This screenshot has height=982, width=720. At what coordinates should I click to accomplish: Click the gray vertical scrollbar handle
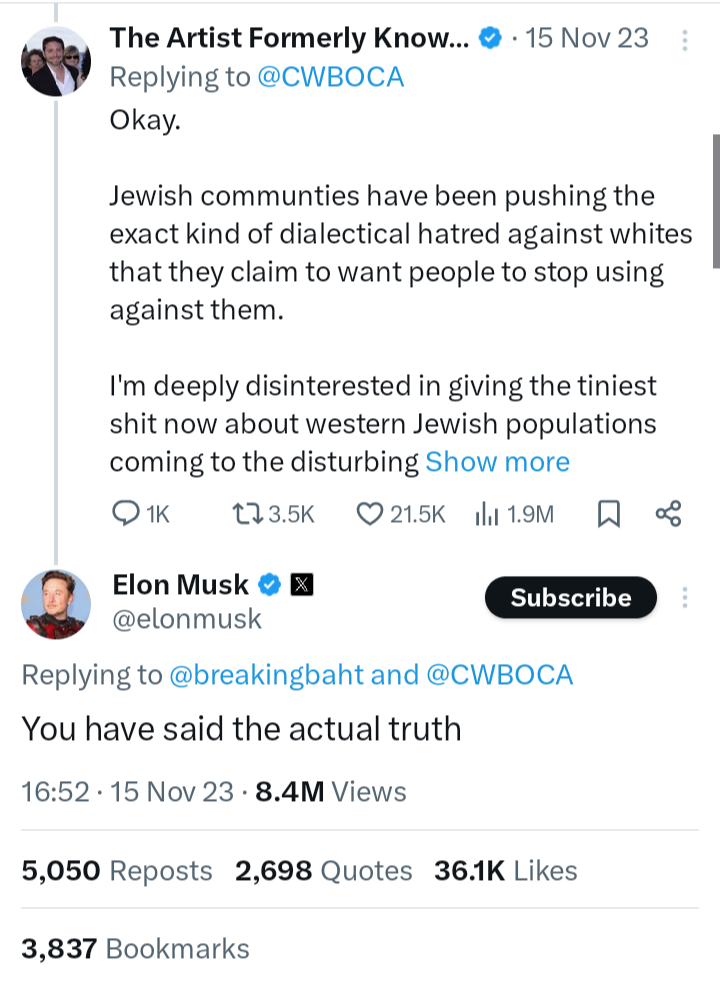click(x=716, y=201)
